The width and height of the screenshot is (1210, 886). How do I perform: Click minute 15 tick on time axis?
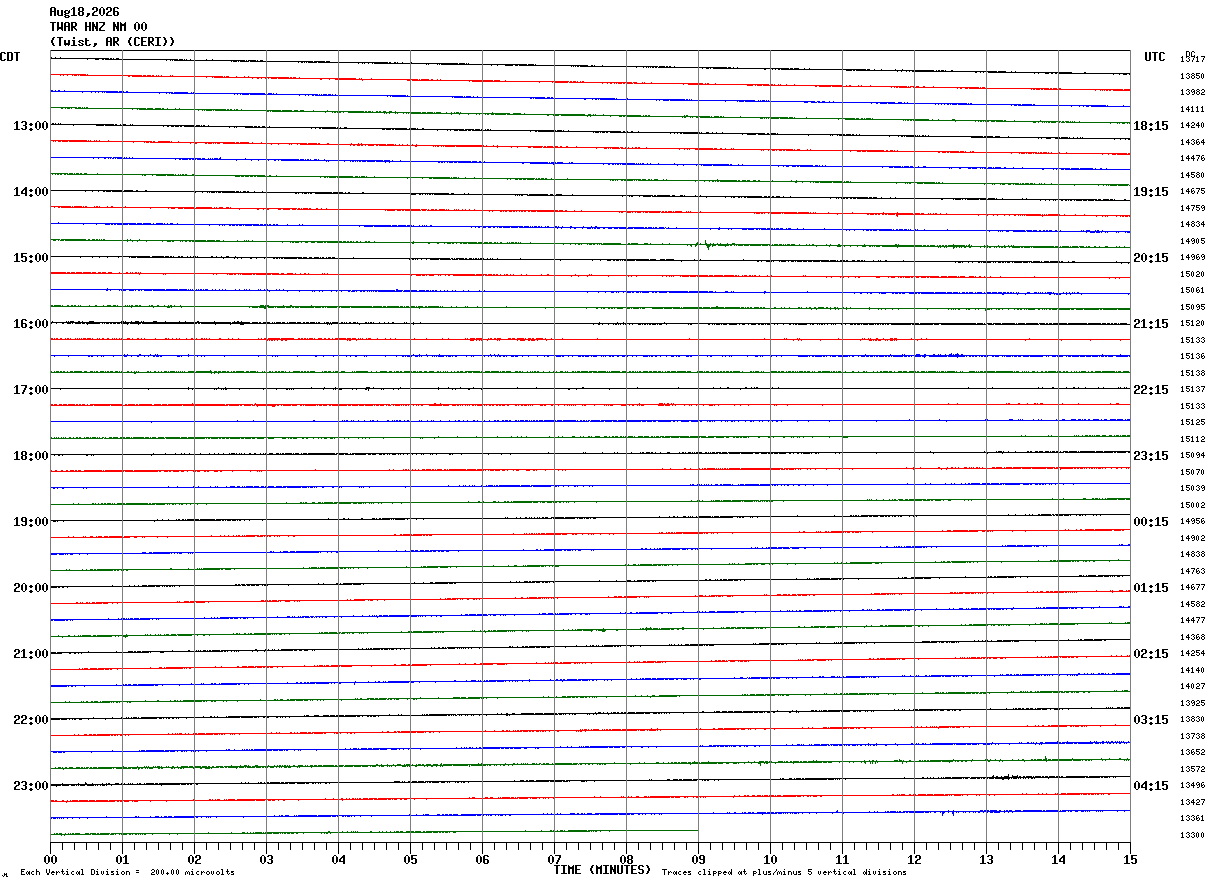click(1130, 859)
